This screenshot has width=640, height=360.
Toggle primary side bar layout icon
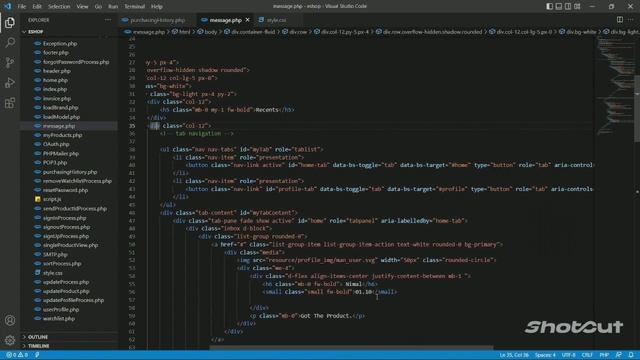coord(549,6)
